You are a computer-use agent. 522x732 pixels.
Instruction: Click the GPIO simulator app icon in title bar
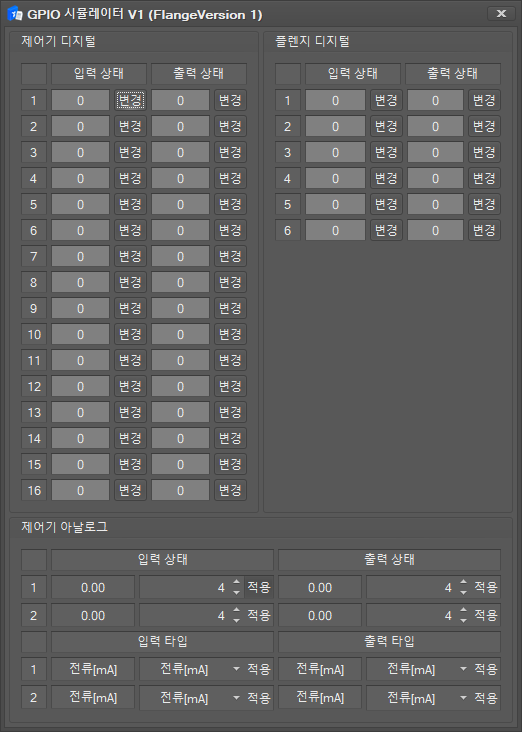[x=15, y=14]
